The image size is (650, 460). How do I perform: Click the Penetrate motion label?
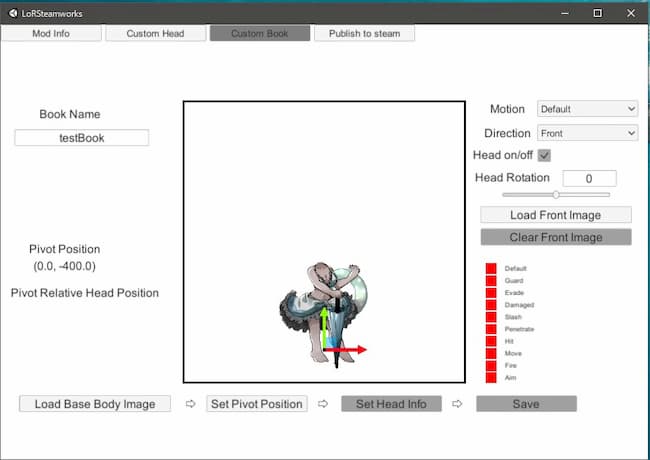(519, 329)
